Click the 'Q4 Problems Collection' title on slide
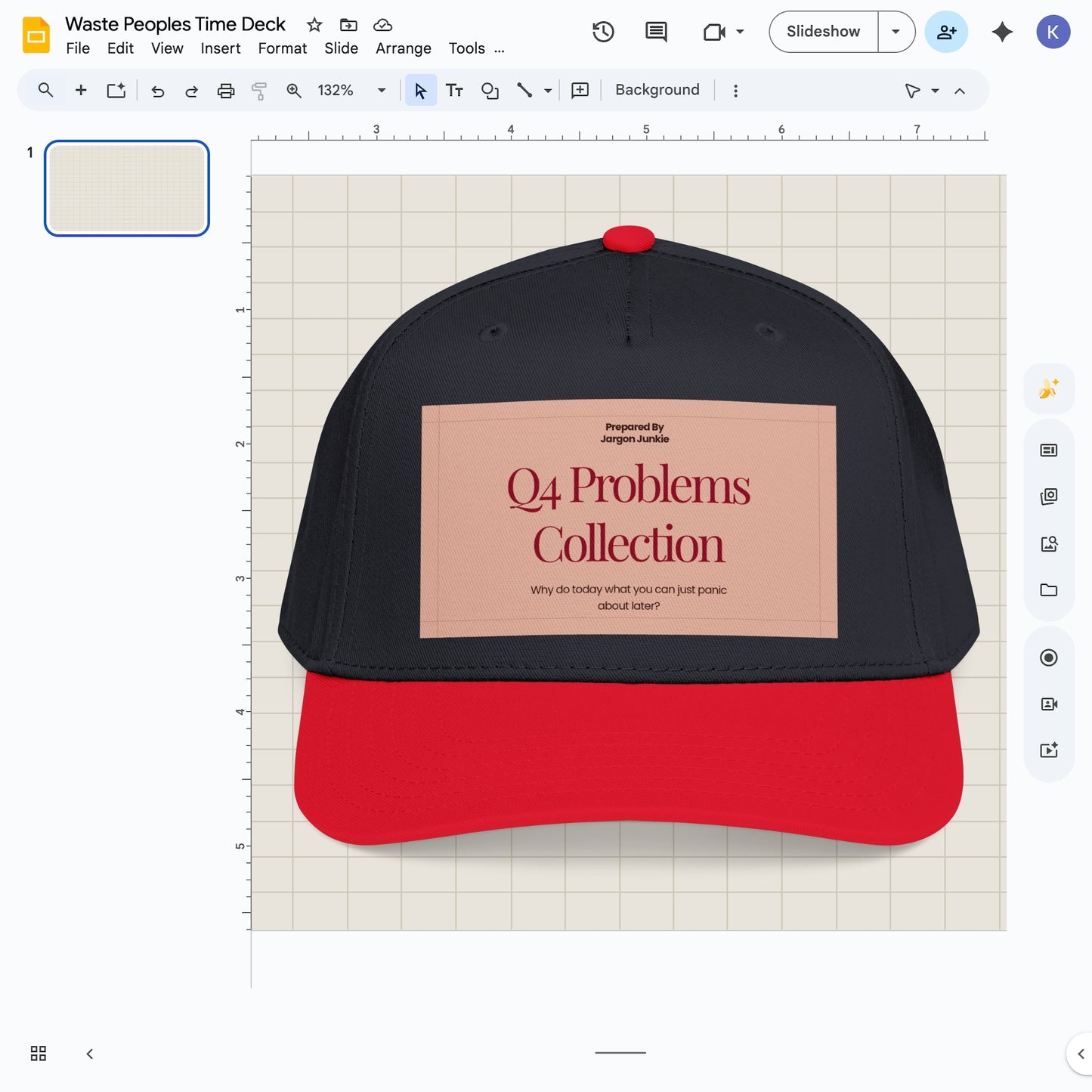Image resolution: width=1092 pixels, height=1092 pixels. (629, 515)
